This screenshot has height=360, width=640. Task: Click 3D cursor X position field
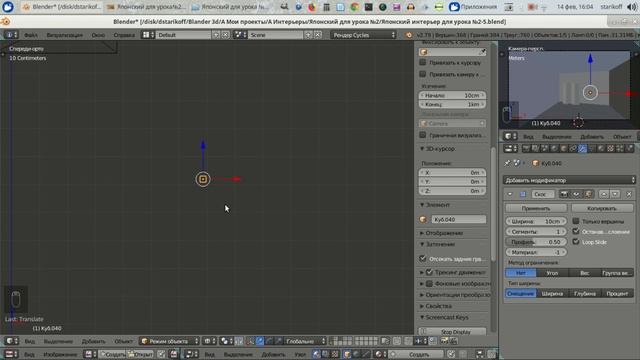452,173
